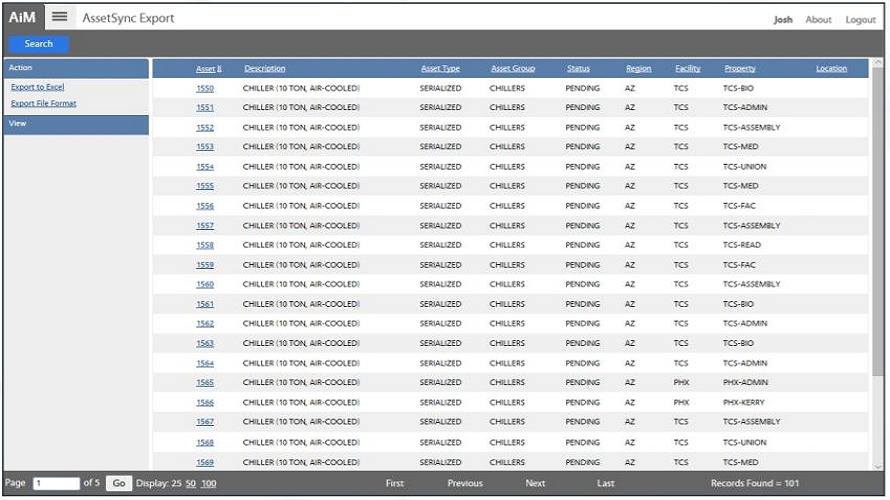Screen dimensions: 890x500
Task: Sort by Property column header
Action: 740,69
